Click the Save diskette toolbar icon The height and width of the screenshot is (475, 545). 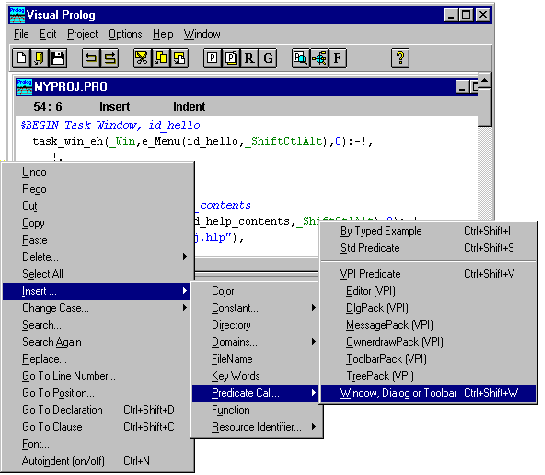pos(57,58)
